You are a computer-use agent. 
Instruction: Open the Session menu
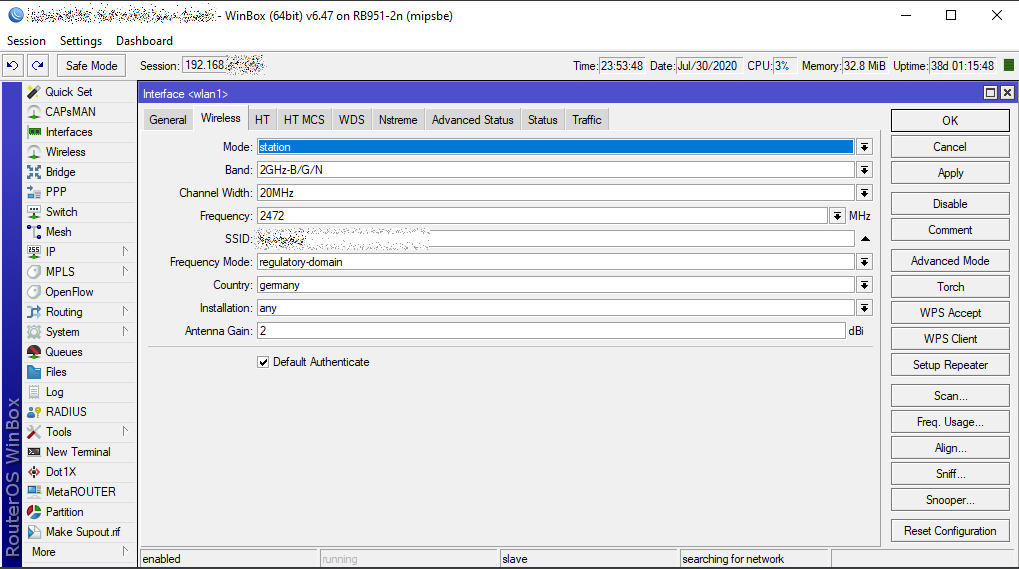click(26, 41)
